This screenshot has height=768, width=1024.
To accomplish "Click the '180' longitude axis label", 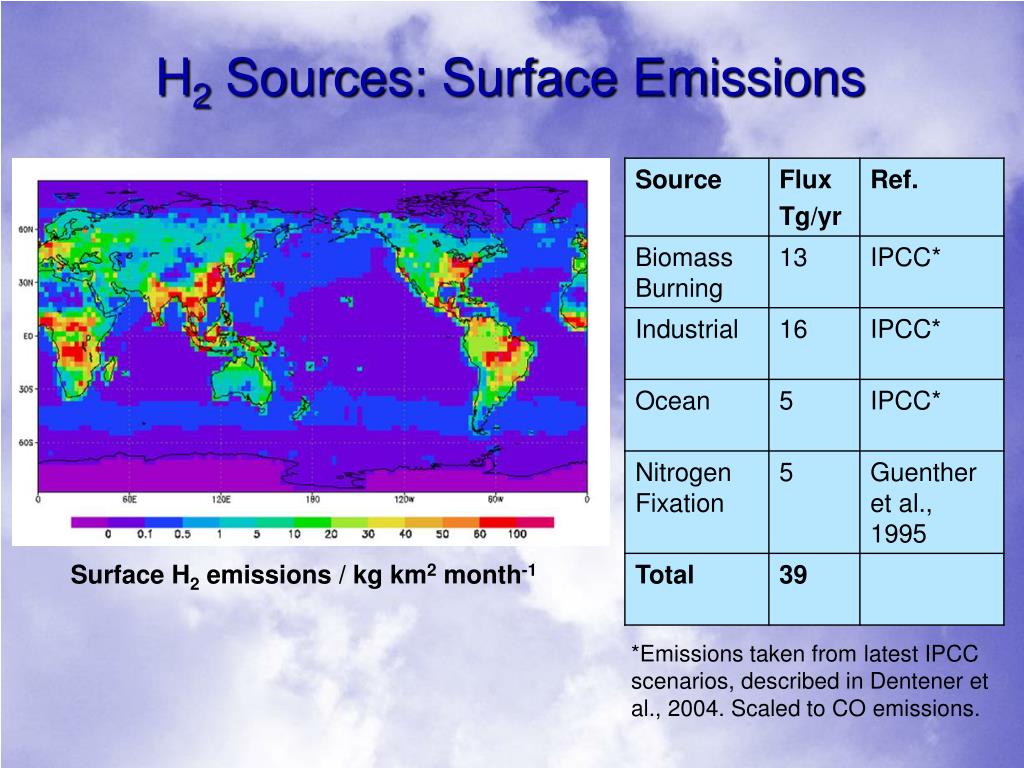I will (x=313, y=500).
